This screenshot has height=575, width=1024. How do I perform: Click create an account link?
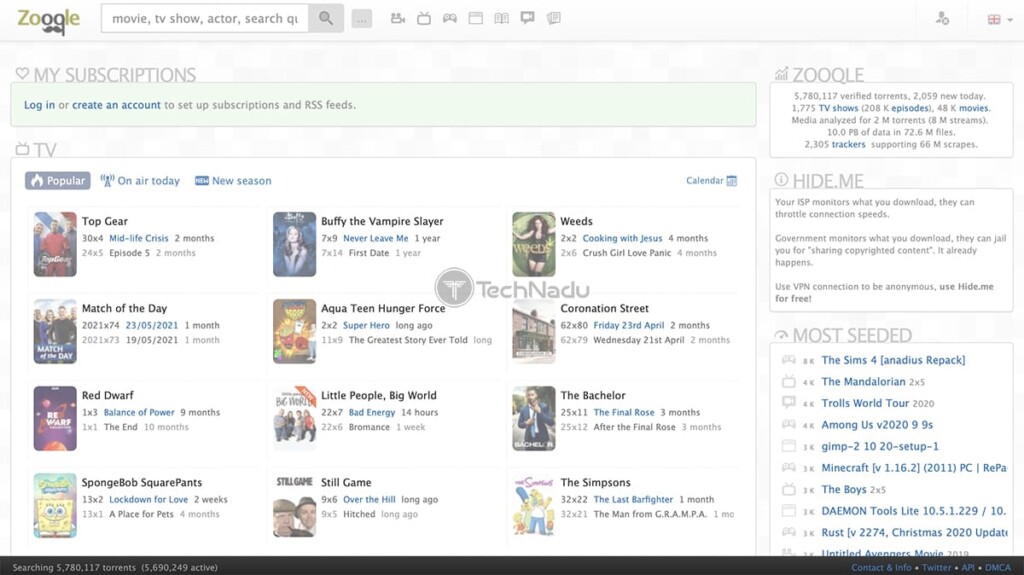[x=116, y=105]
